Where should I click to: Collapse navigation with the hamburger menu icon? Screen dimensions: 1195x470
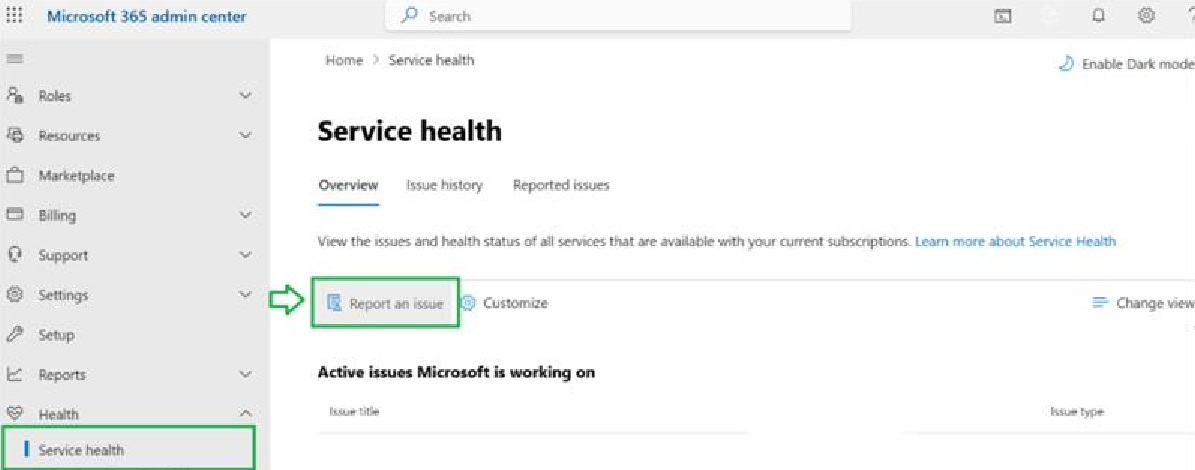(x=13, y=58)
